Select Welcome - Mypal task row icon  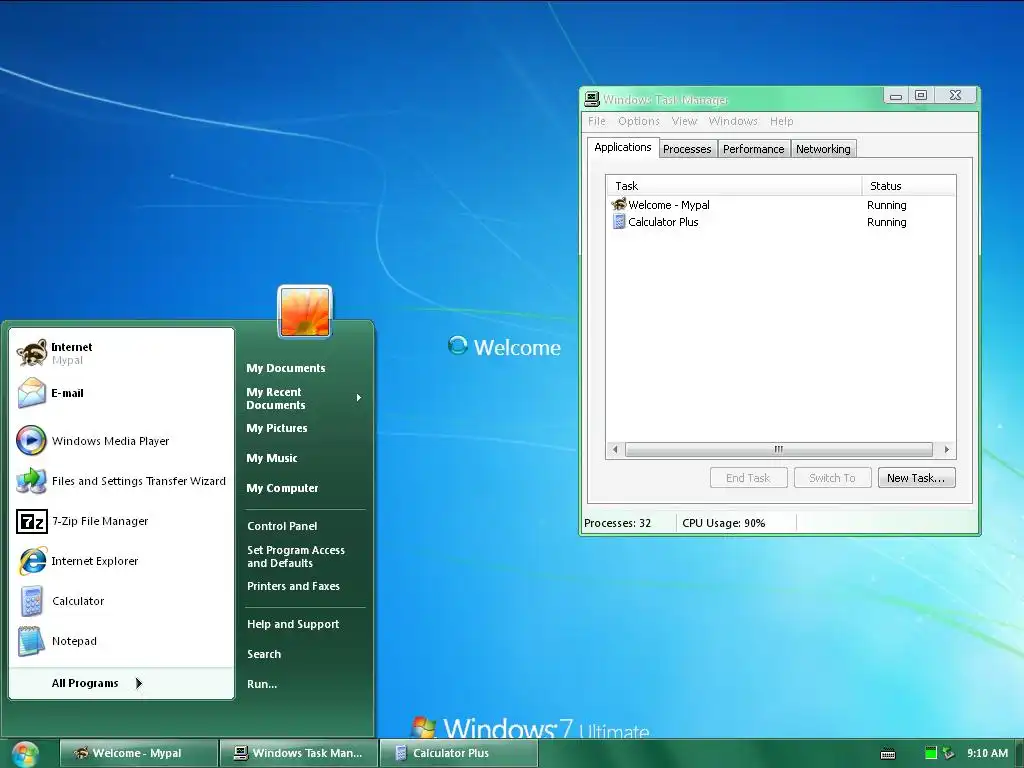619,204
